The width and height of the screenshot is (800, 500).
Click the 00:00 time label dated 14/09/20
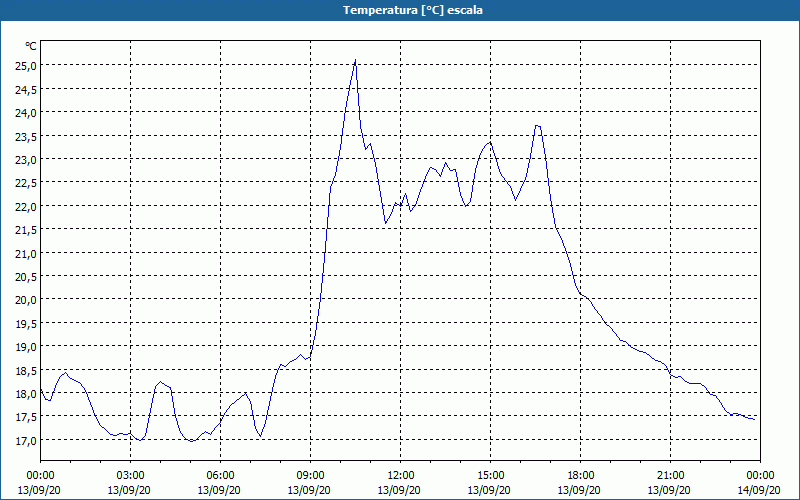760,476
